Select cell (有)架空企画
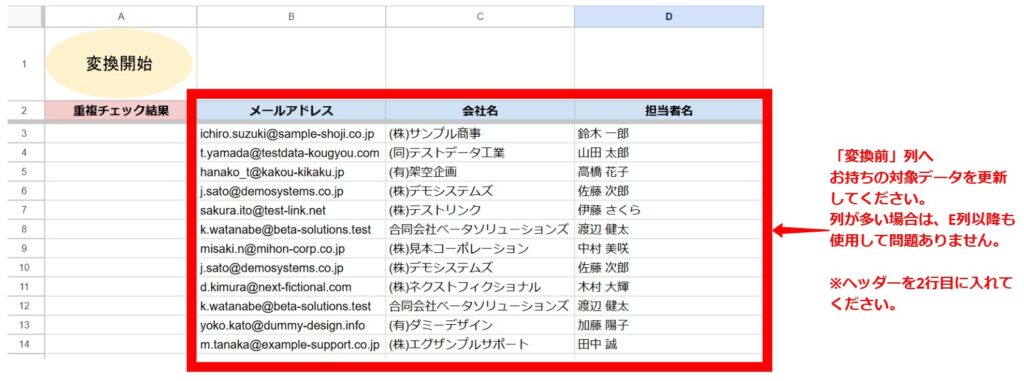The image size is (1024, 381). tap(480, 172)
